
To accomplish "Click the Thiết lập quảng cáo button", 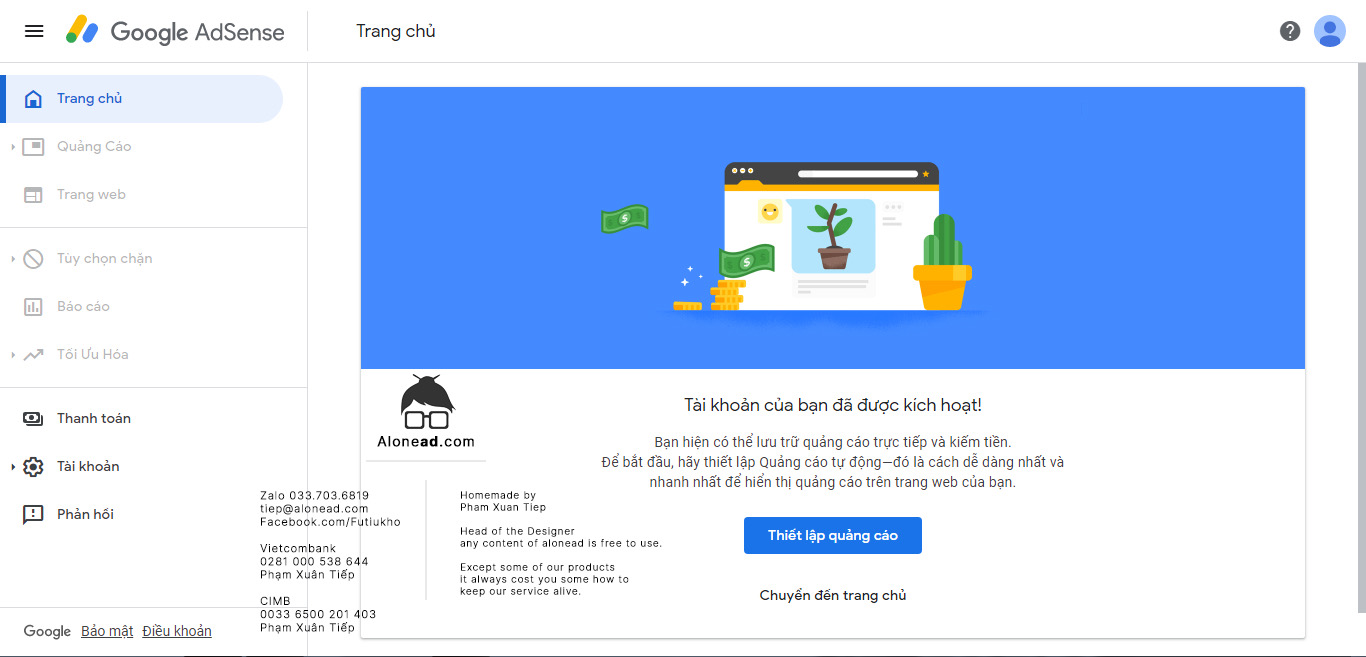I will (x=833, y=535).
